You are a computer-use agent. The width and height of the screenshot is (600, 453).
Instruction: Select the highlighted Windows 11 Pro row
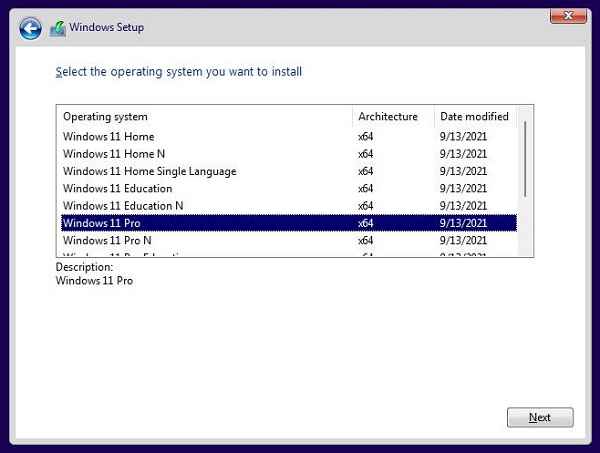pos(289,223)
